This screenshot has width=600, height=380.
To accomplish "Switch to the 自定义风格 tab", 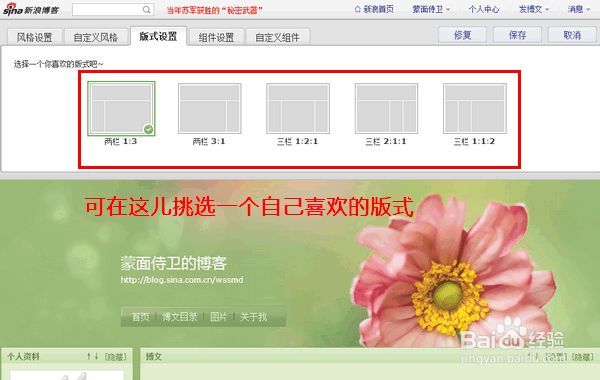I will click(96, 37).
